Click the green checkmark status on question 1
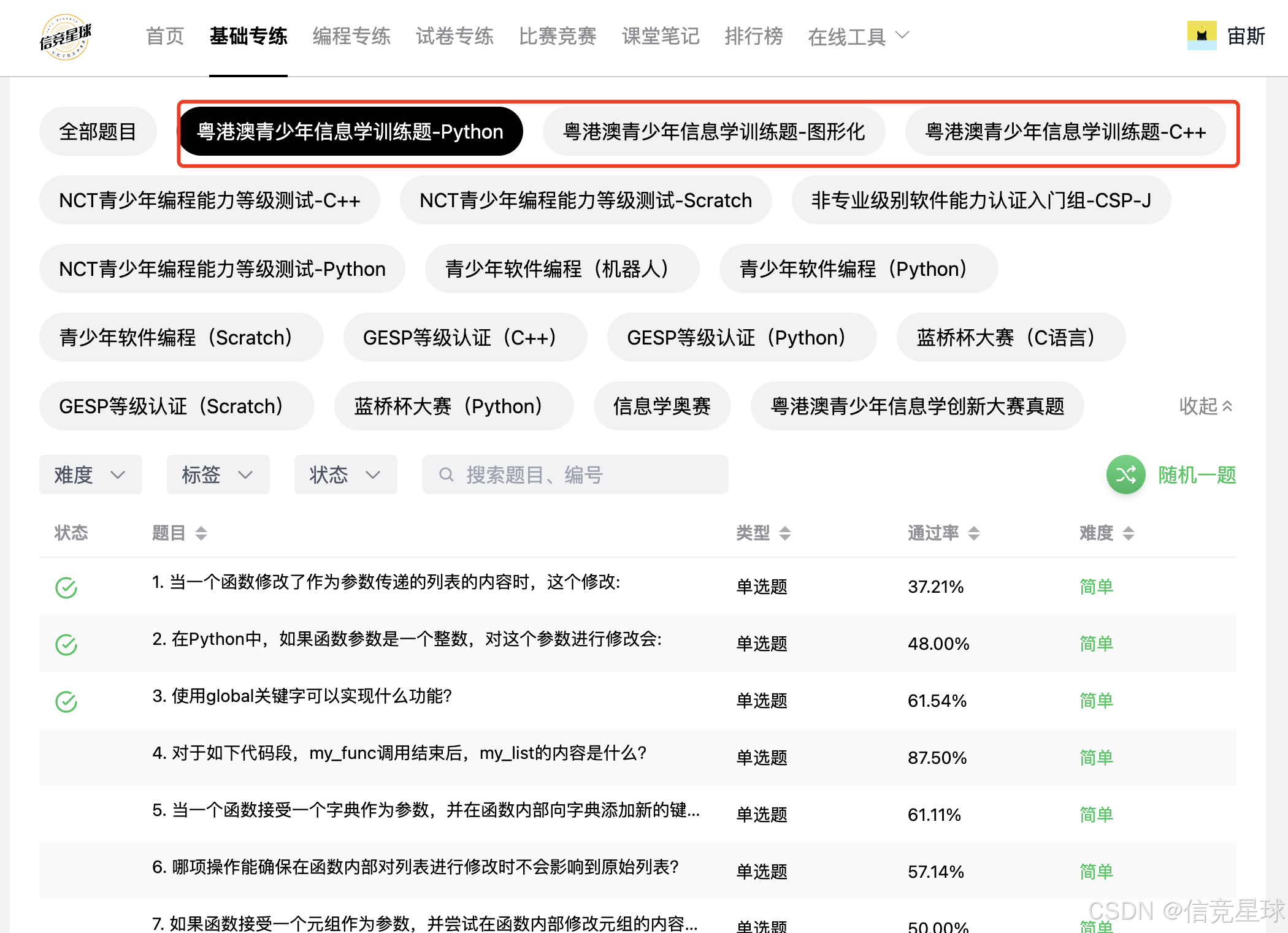1288x933 pixels. tap(66, 587)
